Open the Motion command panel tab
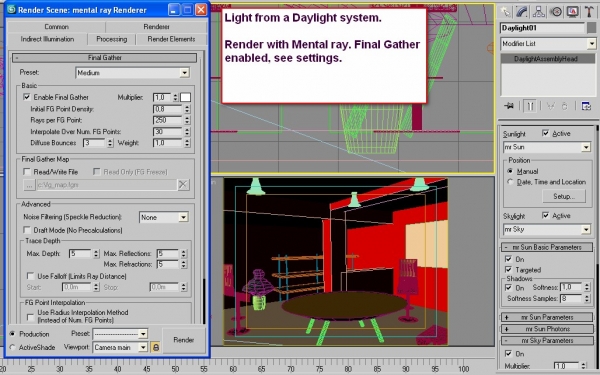The width and height of the screenshot is (600, 375). coord(556,12)
